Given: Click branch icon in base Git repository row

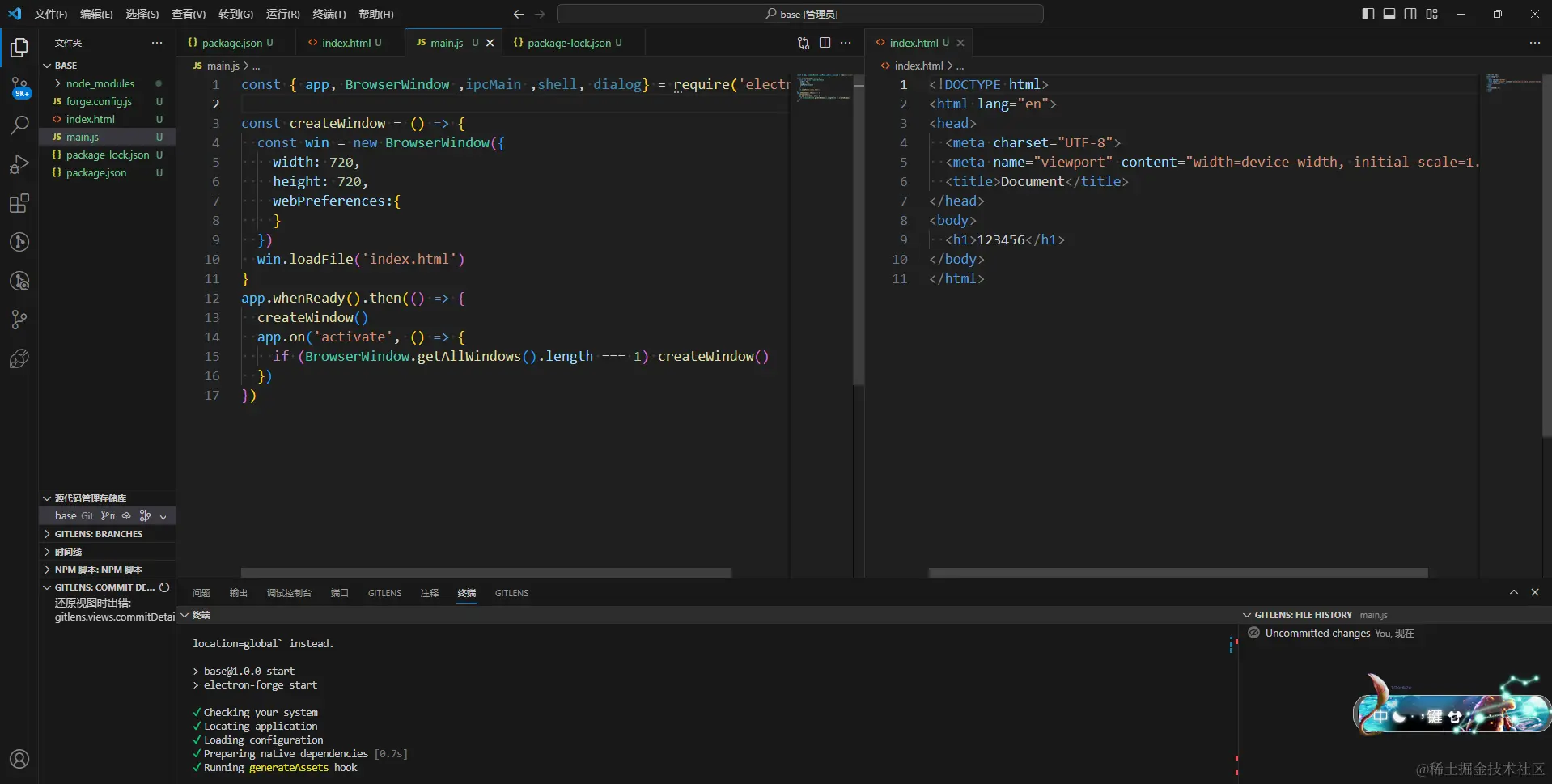Looking at the screenshot, I should click(108, 515).
